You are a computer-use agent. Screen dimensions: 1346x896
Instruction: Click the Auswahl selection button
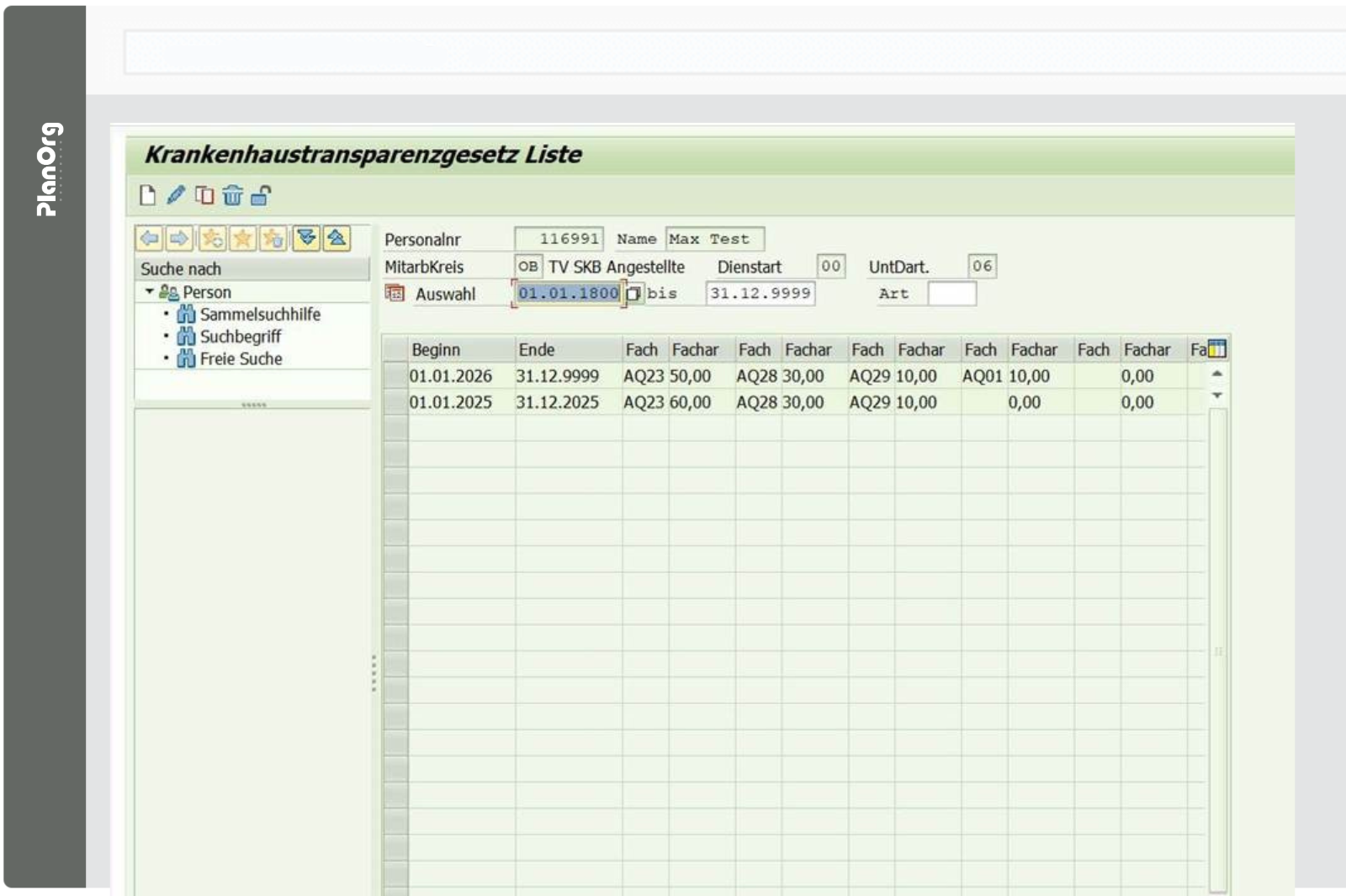coord(395,294)
